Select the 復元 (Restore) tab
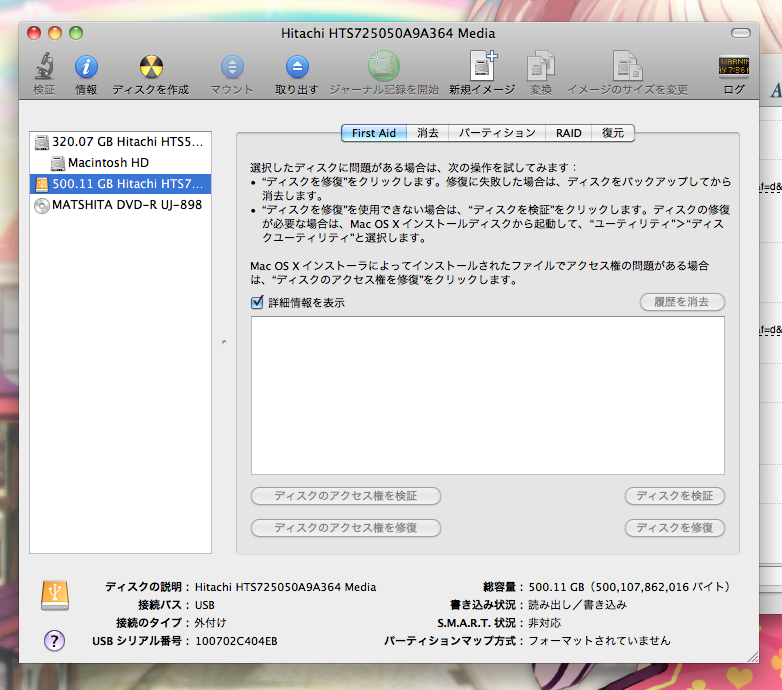This screenshot has height=690, width=782. [x=613, y=133]
